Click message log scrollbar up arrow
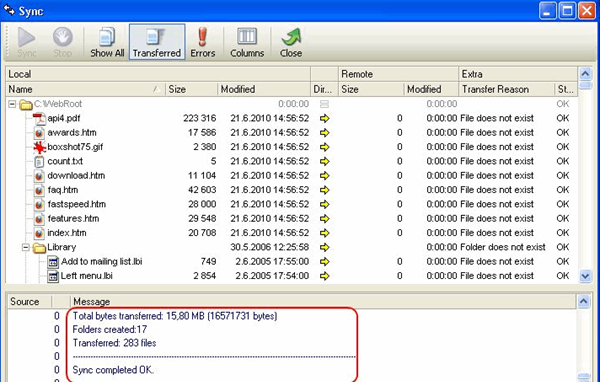 pyautogui.click(x=584, y=301)
